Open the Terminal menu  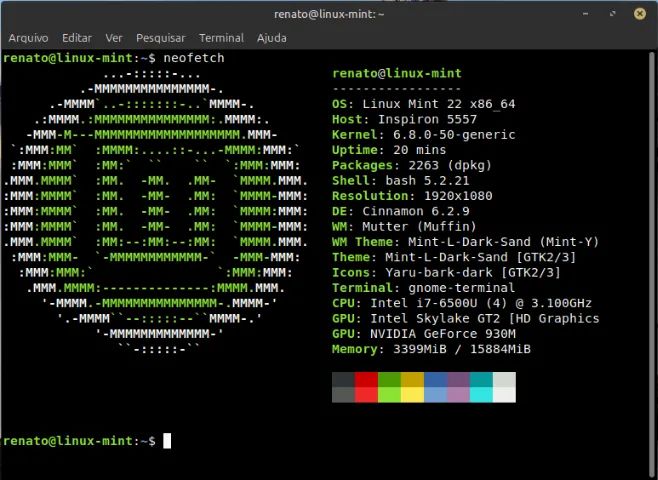[x=221, y=38]
